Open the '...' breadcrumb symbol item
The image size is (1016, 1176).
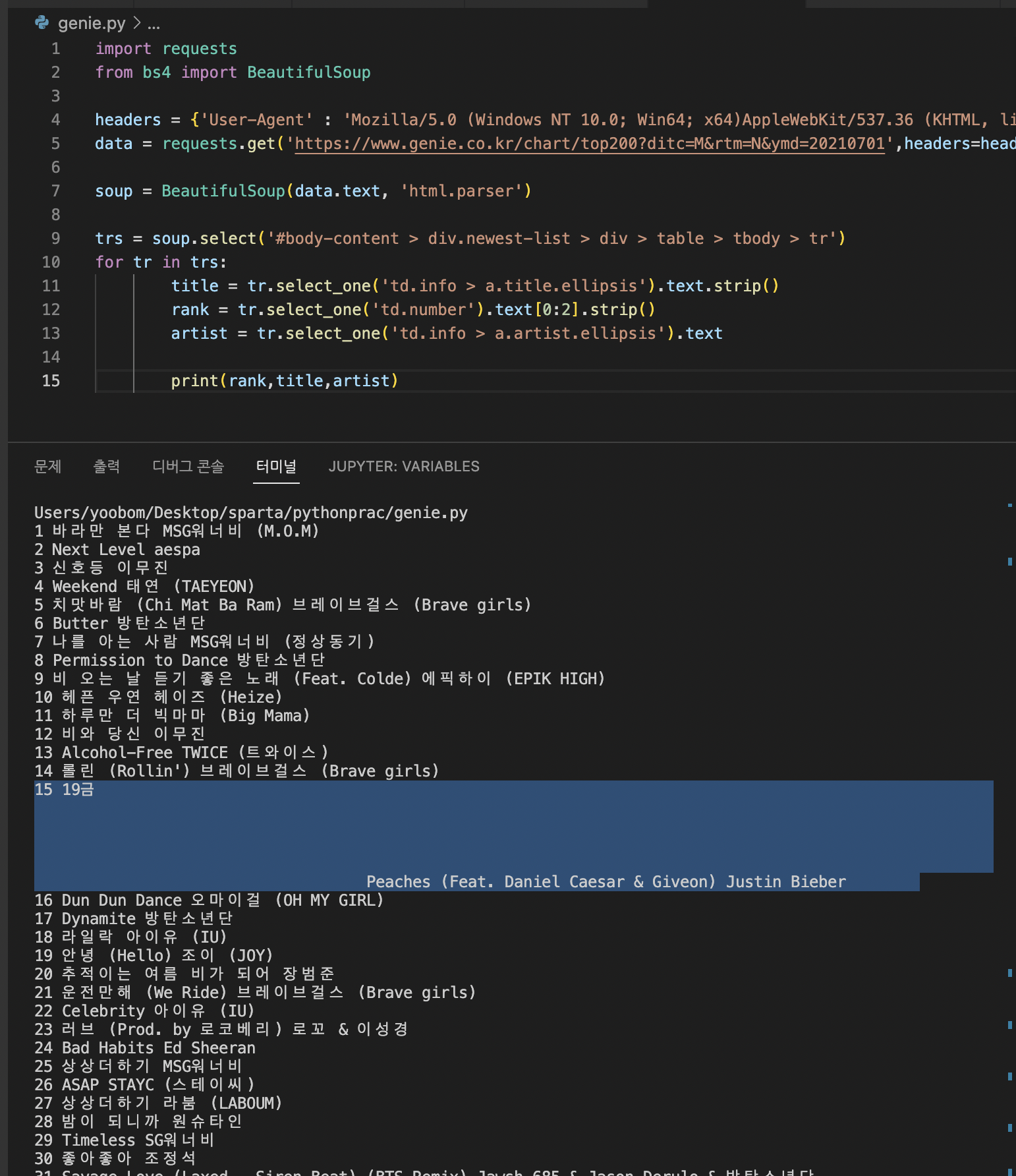pos(154,24)
